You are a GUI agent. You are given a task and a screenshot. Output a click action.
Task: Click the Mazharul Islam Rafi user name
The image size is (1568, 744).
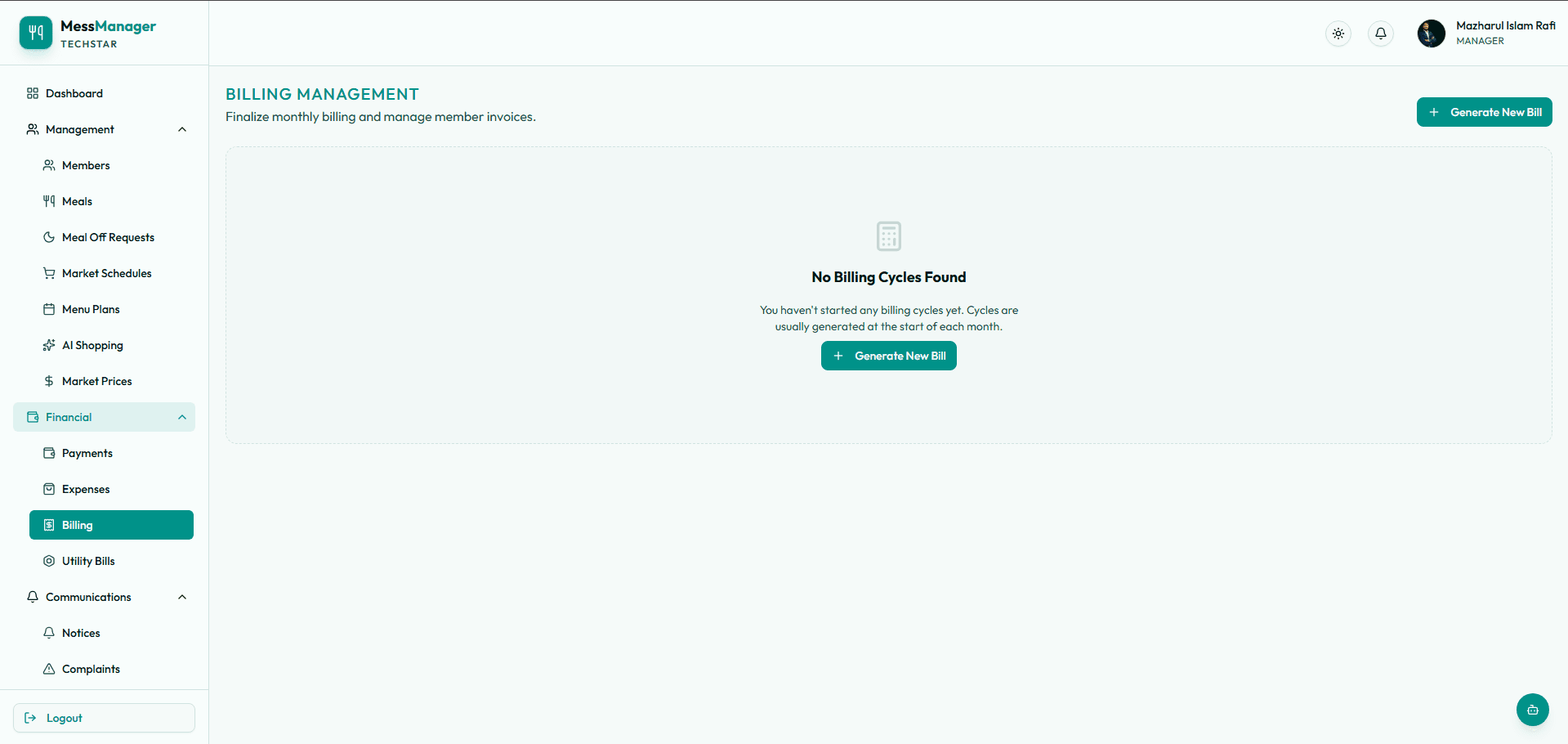tap(1506, 25)
